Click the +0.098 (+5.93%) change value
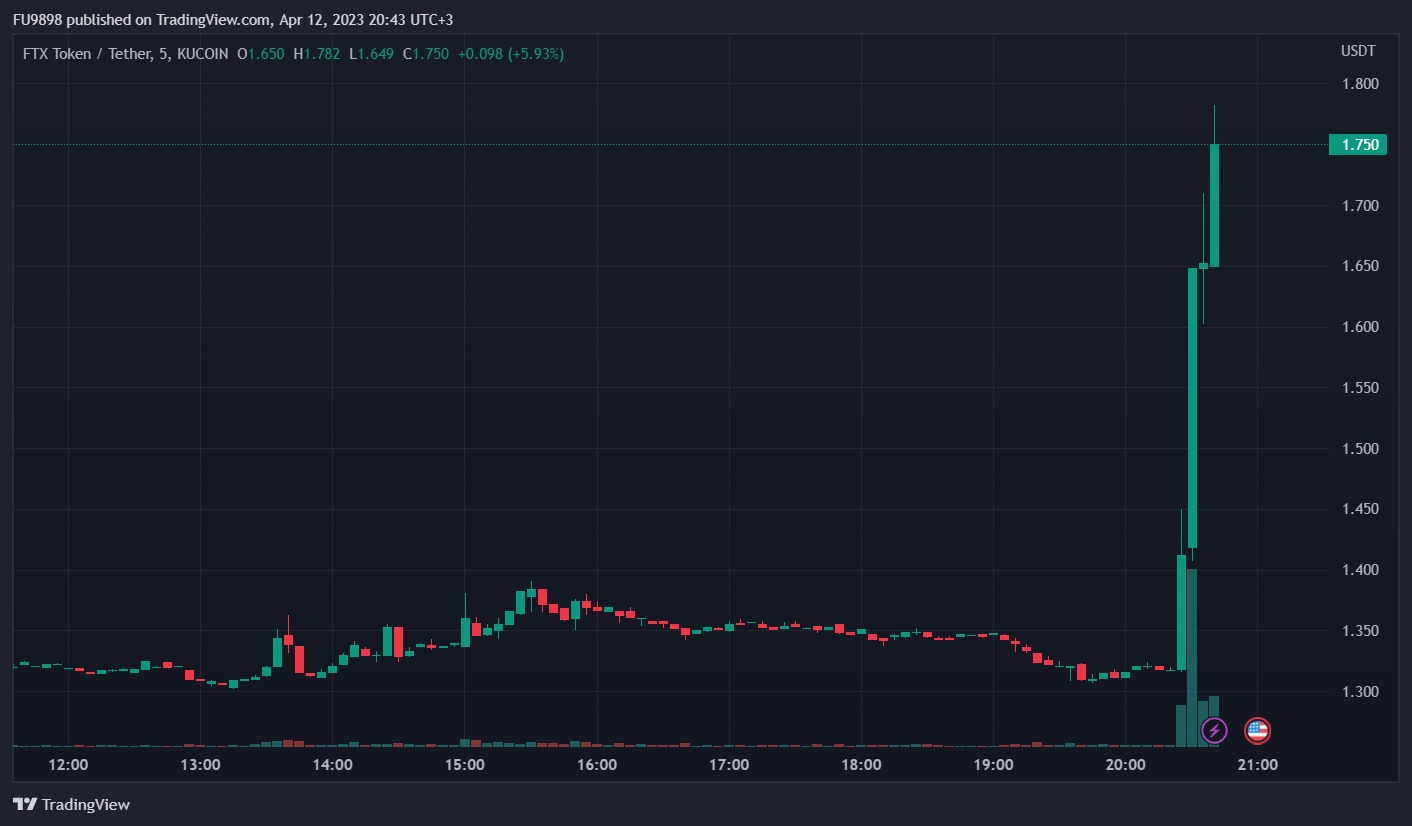 click(x=510, y=54)
